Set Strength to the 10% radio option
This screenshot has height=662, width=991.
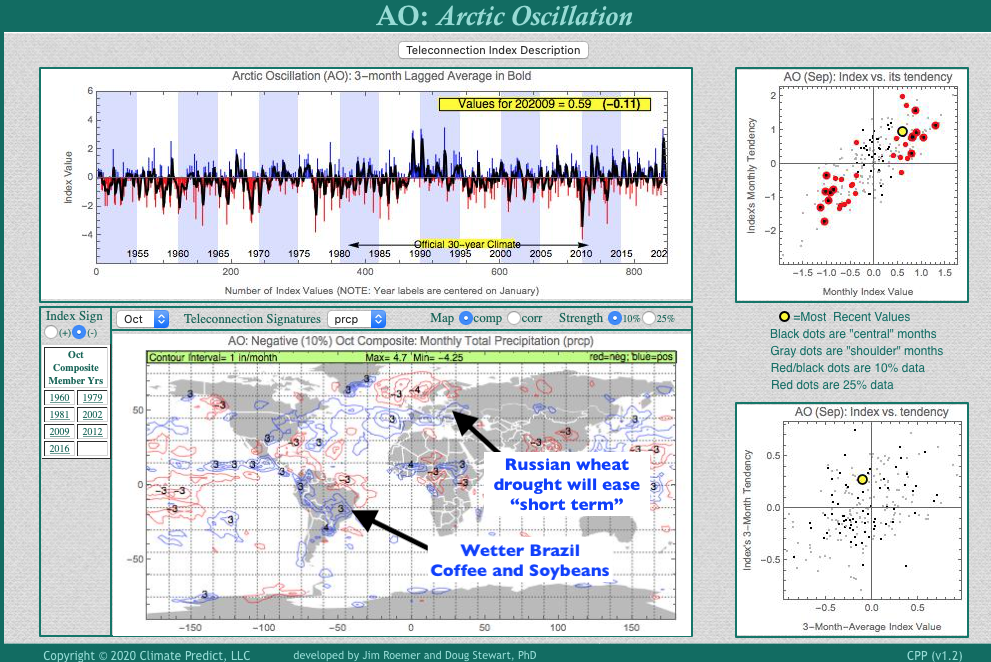pyautogui.click(x=614, y=318)
